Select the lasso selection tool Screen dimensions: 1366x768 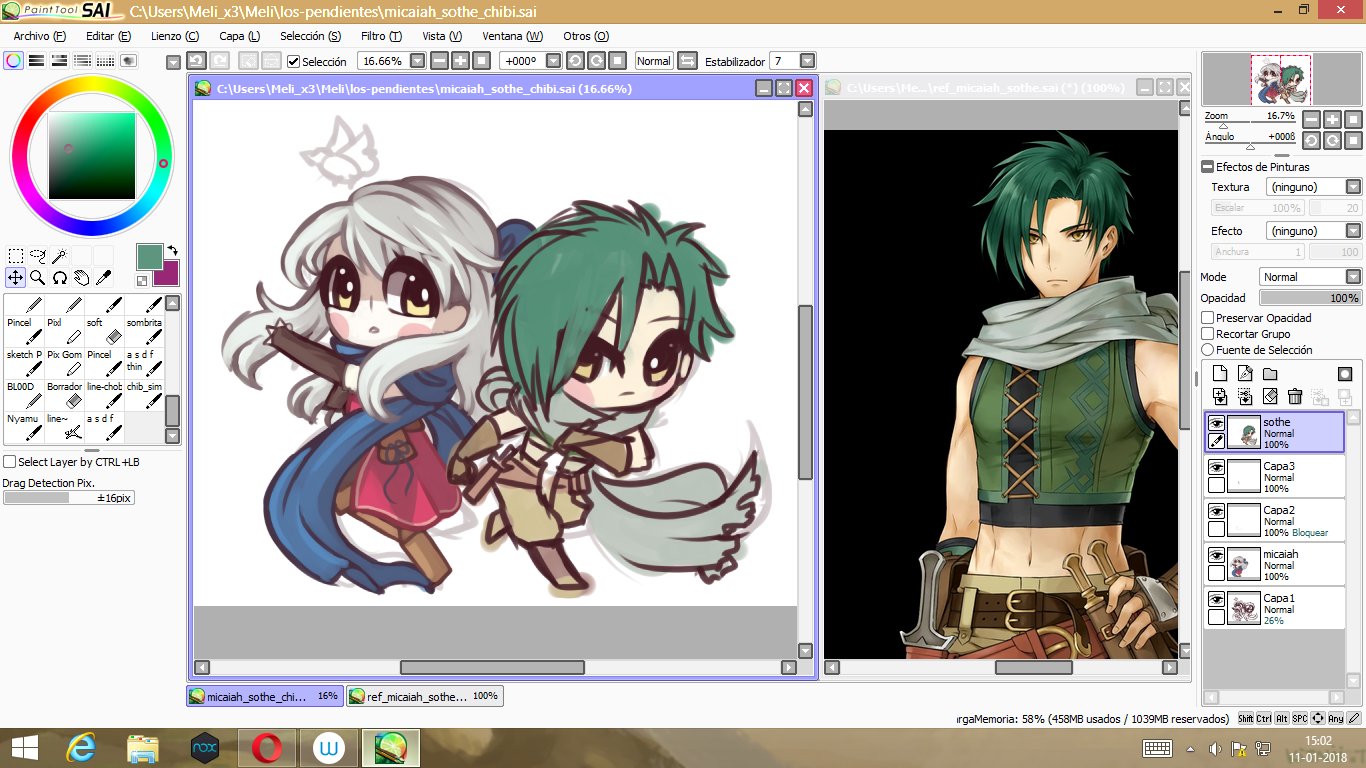[x=38, y=256]
